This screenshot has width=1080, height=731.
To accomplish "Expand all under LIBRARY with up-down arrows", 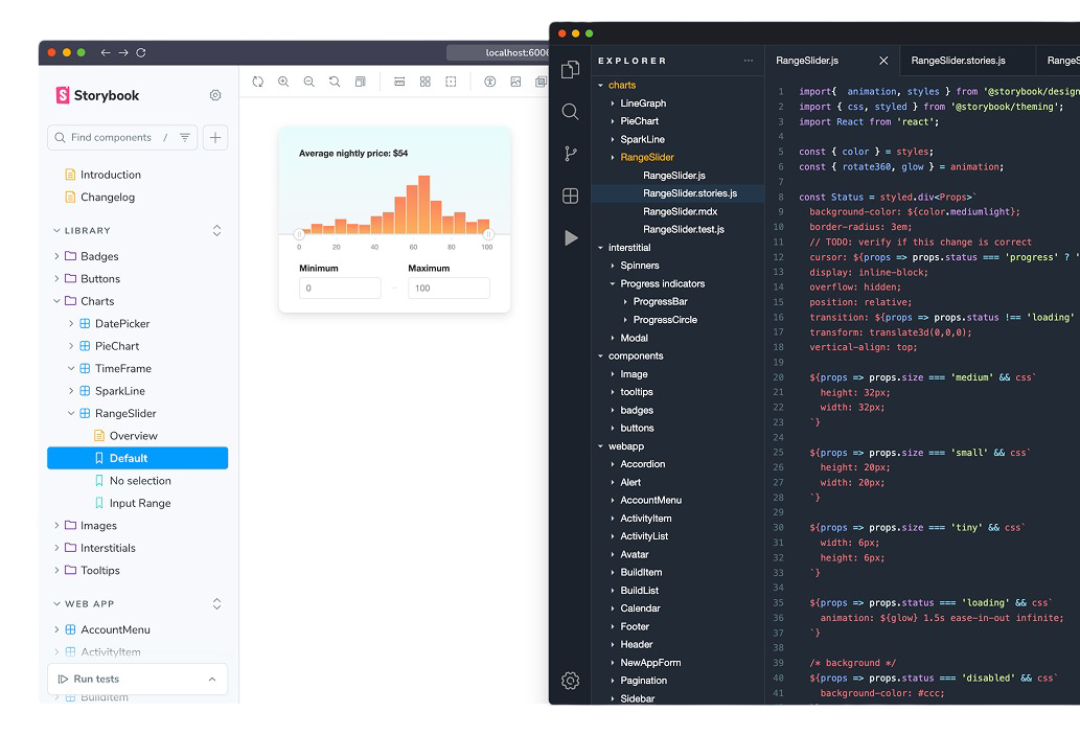I will click(216, 230).
